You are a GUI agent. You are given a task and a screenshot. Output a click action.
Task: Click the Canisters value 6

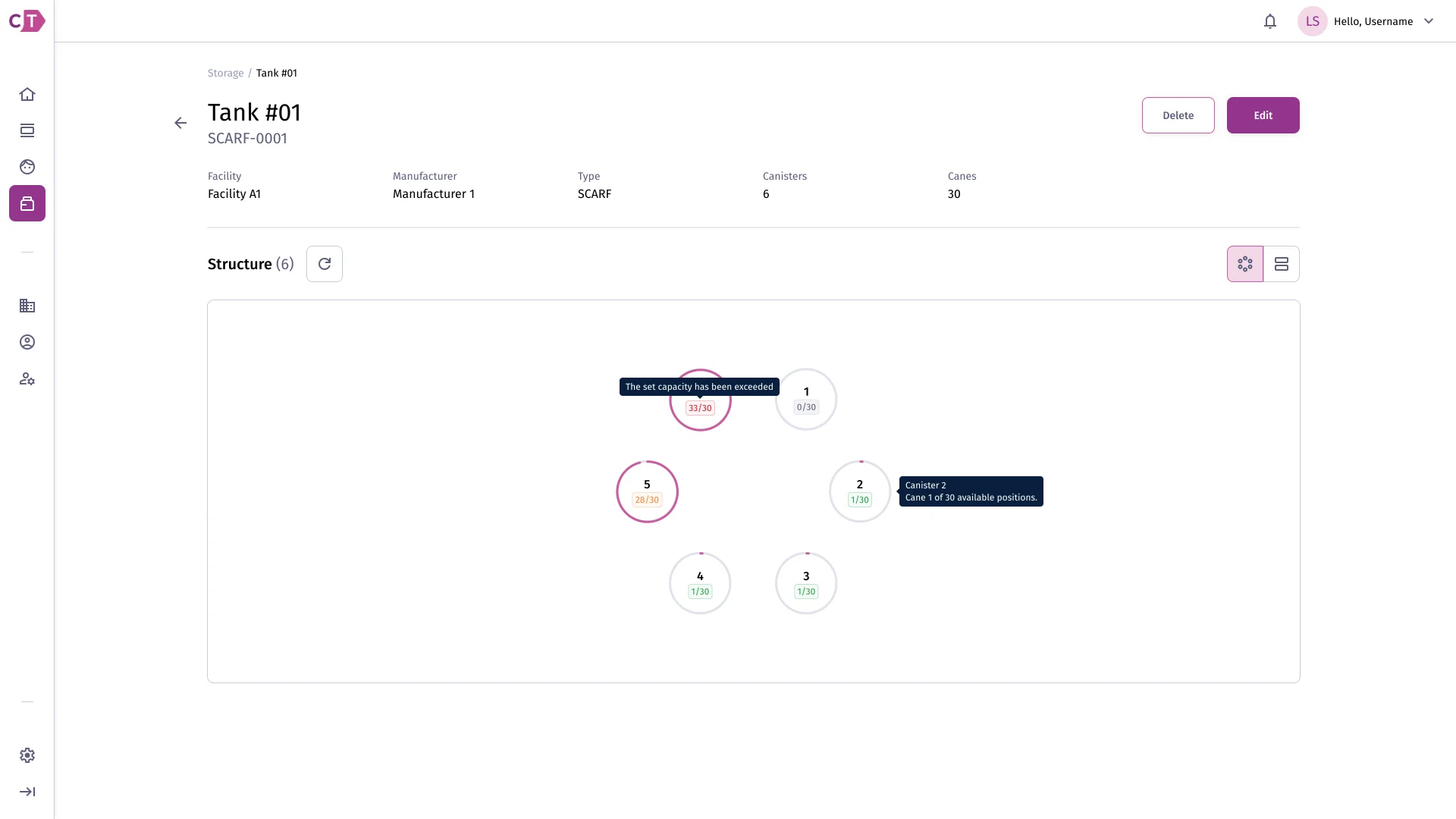coord(766,194)
